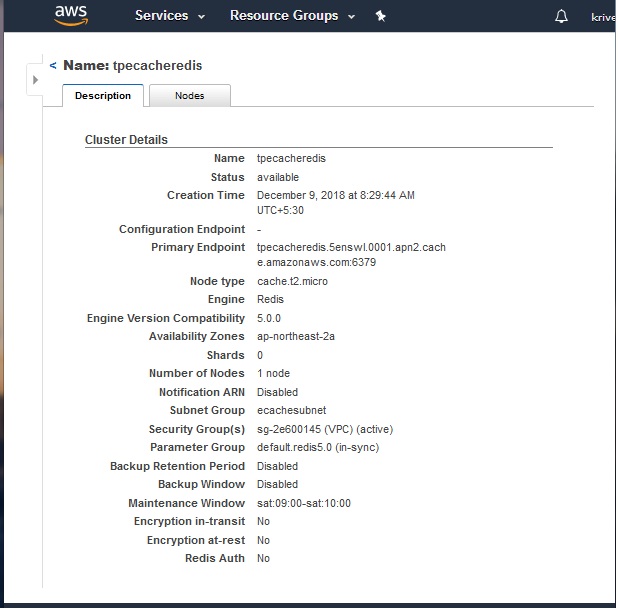Click the pin shortcut icon in navigation bar
Image resolution: width=618 pixels, height=609 pixels.
tap(380, 16)
